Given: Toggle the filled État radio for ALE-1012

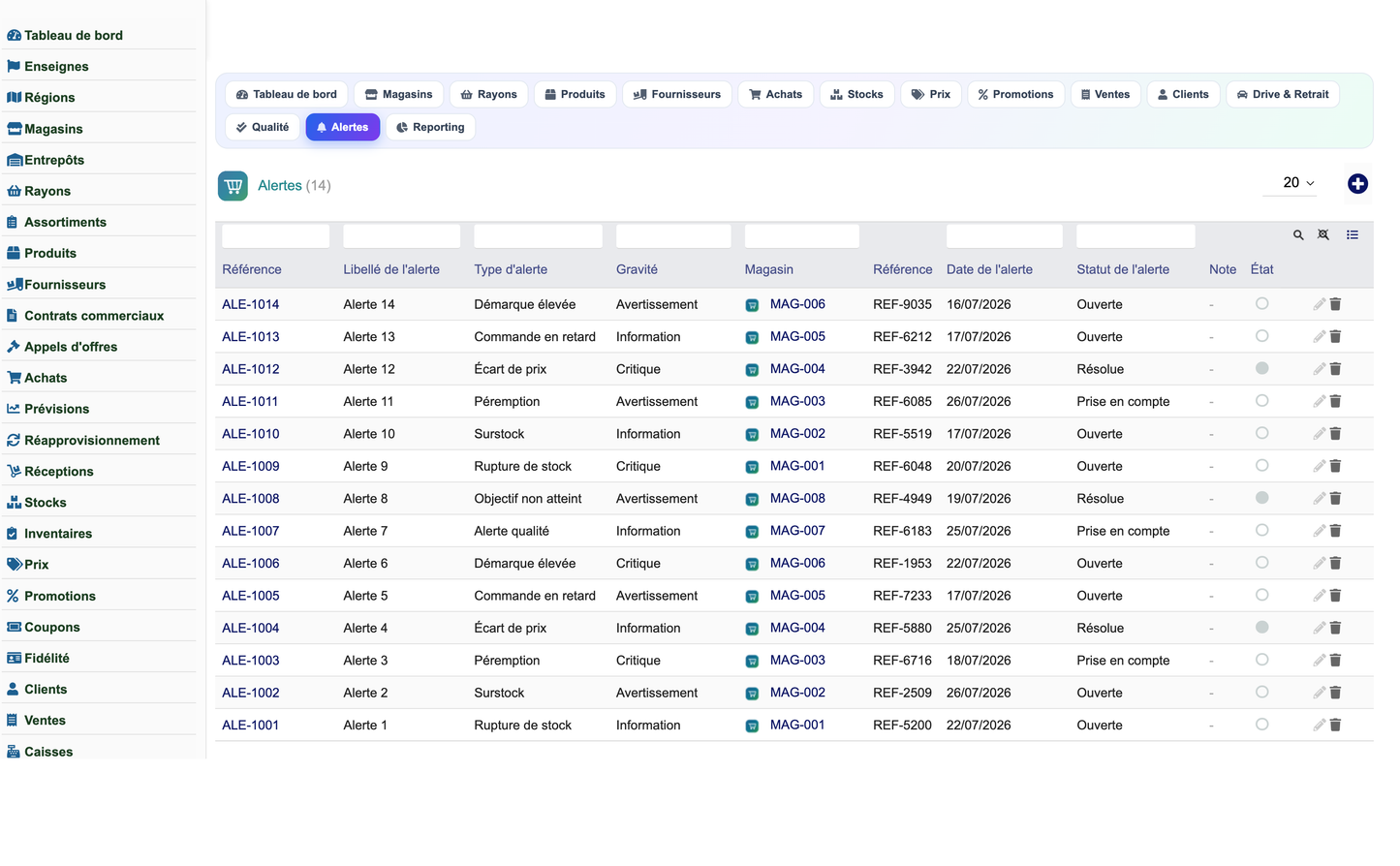Looking at the screenshot, I should coord(1261,368).
